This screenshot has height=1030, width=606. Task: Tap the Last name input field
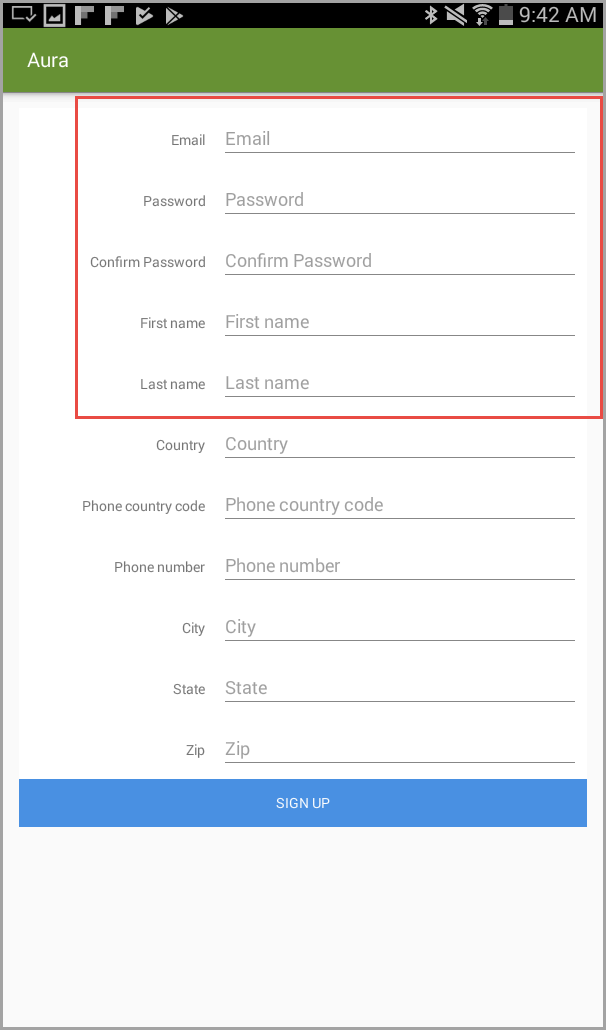(399, 384)
